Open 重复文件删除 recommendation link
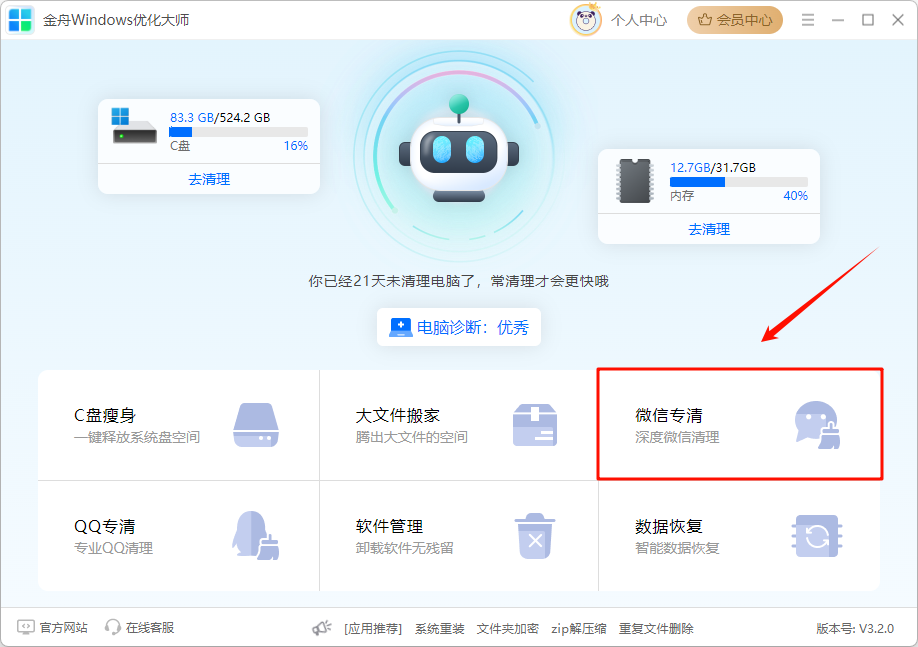The image size is (918, 647). point(656,628)
